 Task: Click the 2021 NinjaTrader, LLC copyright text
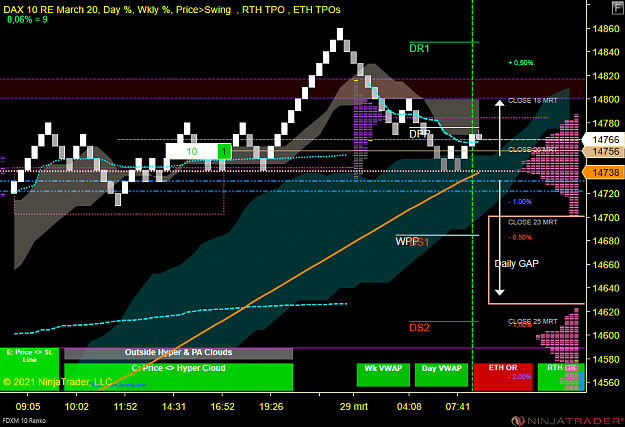pos(57,382)
